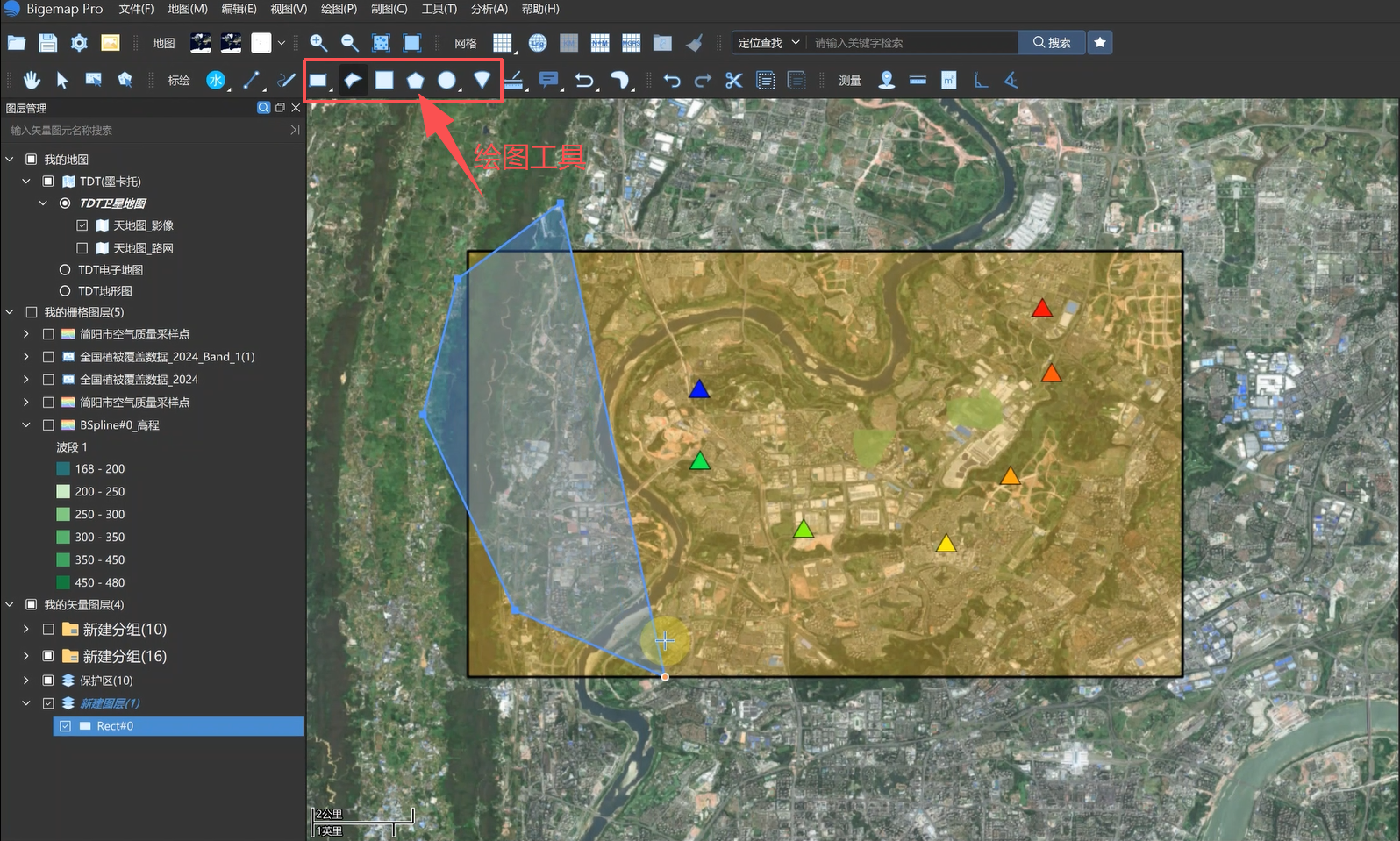Uncheck the 天地图_影像 layer checkbox
Image resolution: width=1400 pixels, height=841 pixels.
[x=82, y=225]
